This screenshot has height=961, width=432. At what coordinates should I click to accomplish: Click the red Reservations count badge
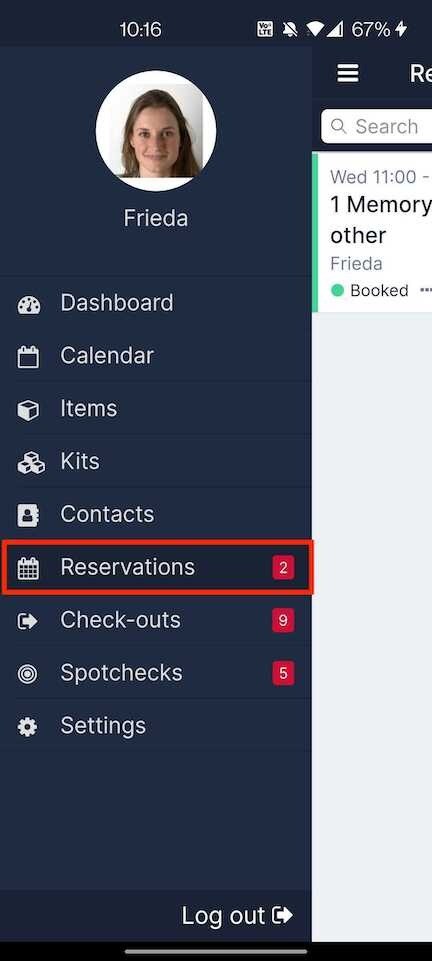[x=283, y=568]
